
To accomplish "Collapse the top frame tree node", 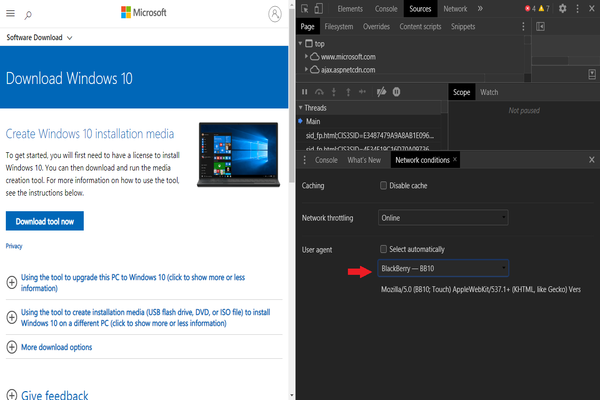I will pos(300,44).
